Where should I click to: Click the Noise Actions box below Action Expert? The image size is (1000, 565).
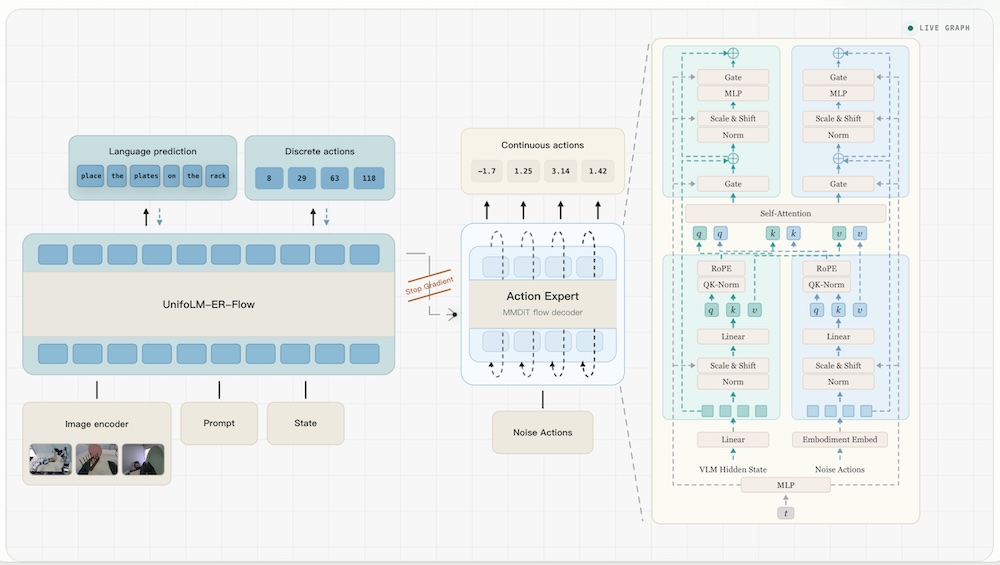543,432
